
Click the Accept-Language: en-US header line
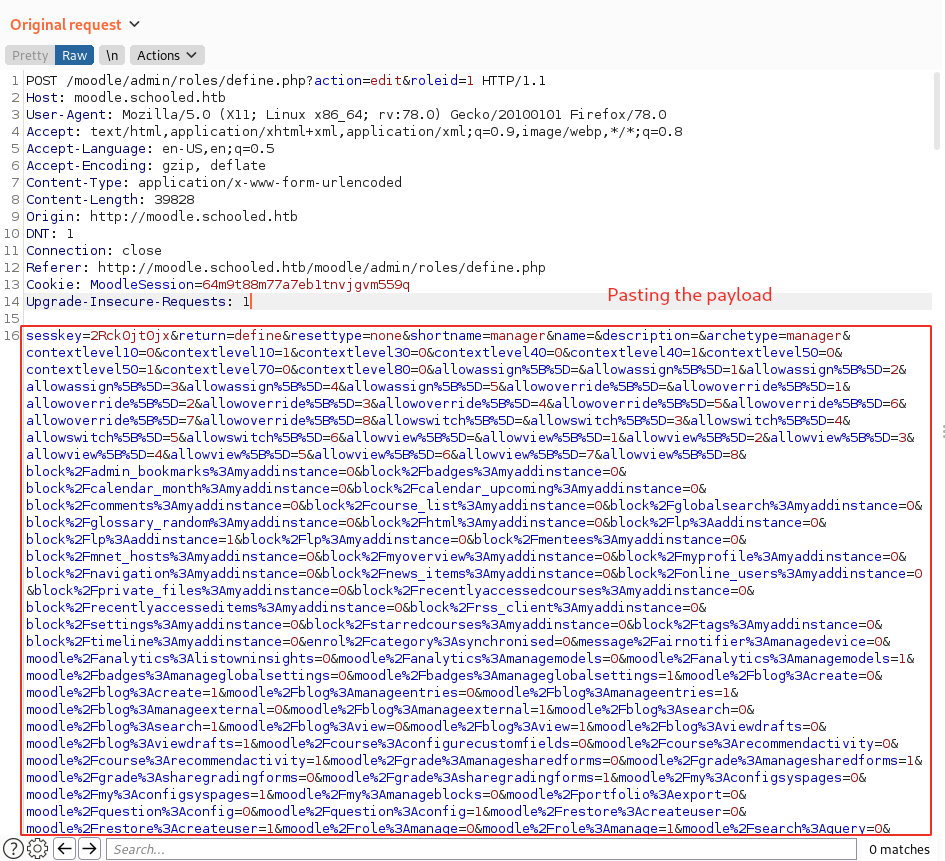150,148
